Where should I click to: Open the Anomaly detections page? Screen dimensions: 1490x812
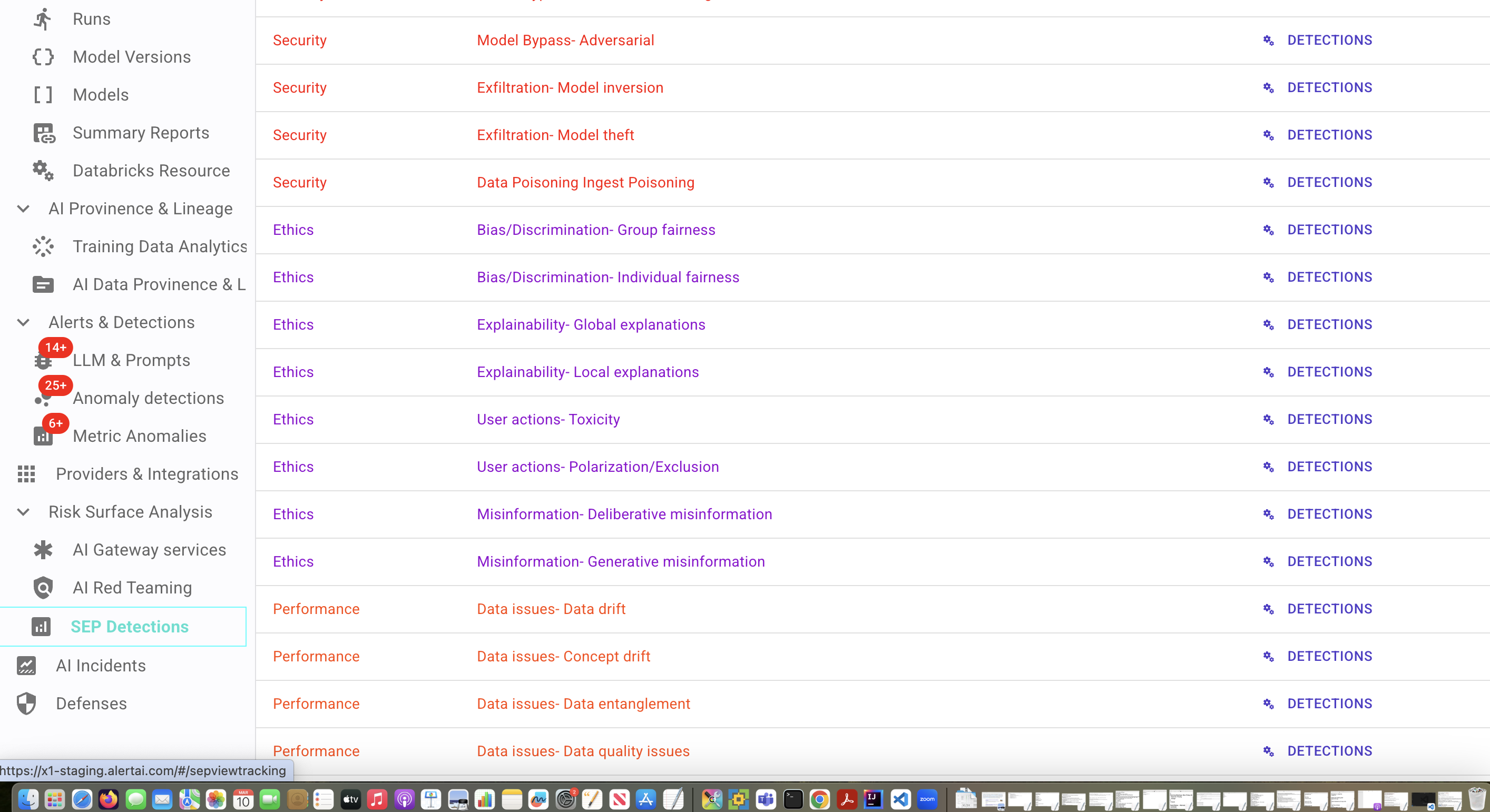click(148, 398)
